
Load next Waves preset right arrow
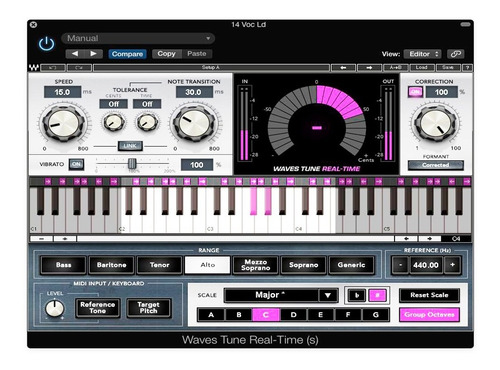click(x=369, y=68)
